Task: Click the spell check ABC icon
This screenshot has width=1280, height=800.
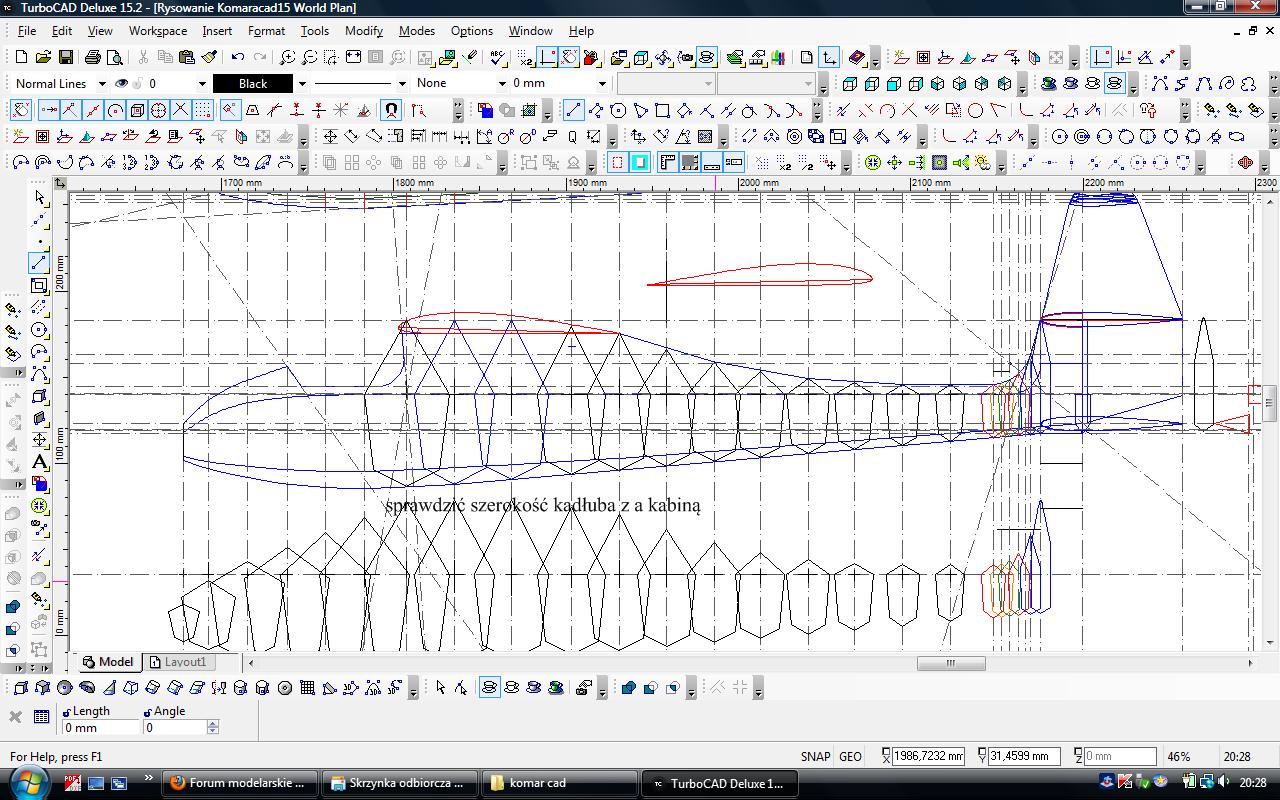Action: [497, 58]
